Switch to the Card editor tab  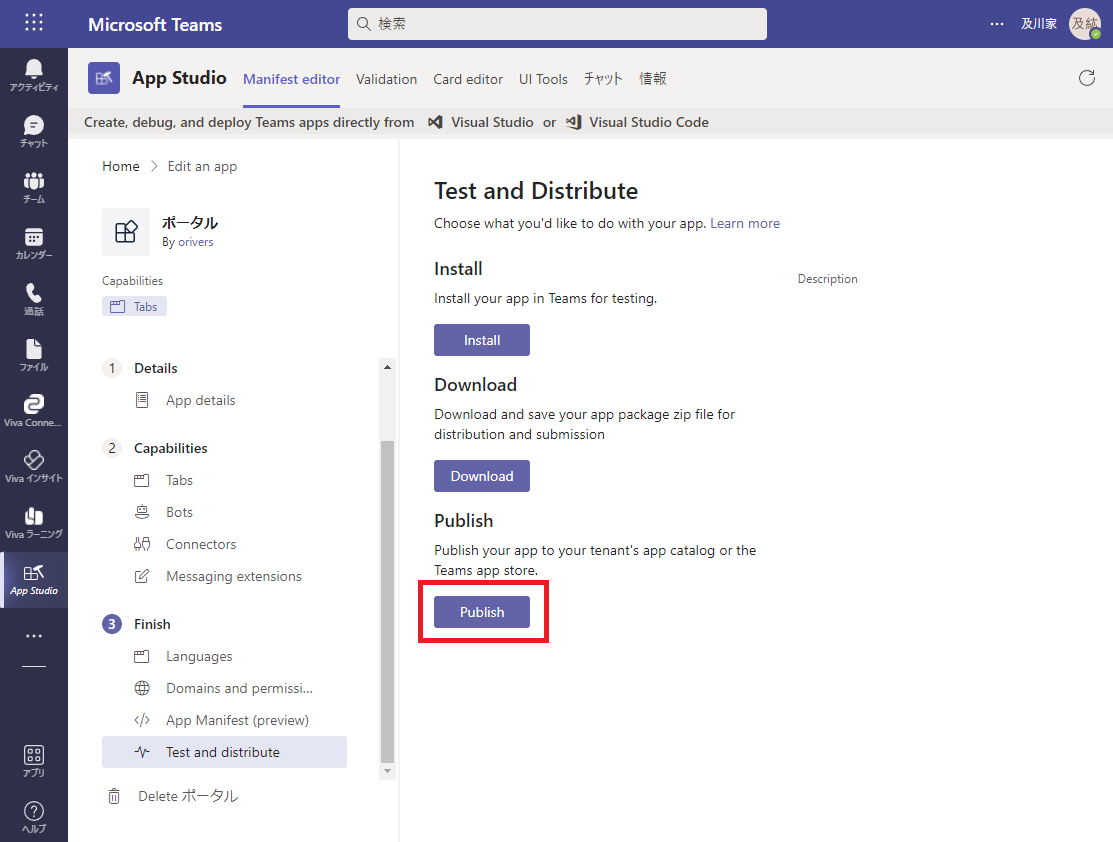(468, 79)
